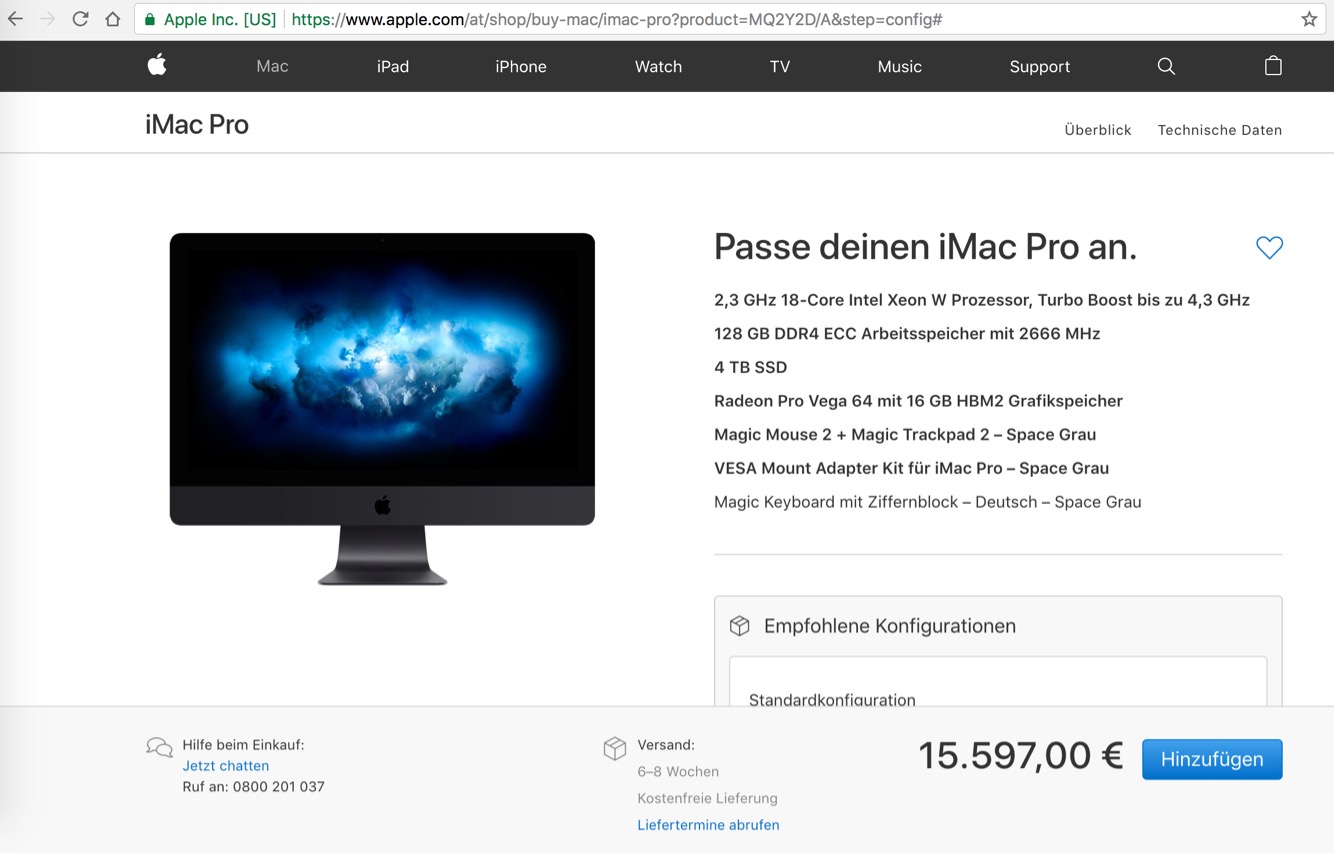The image size is (1334, 854).
Task: Click 'Magic Keyboard mit Ziffernblock' line
Action: coord(927,502)
